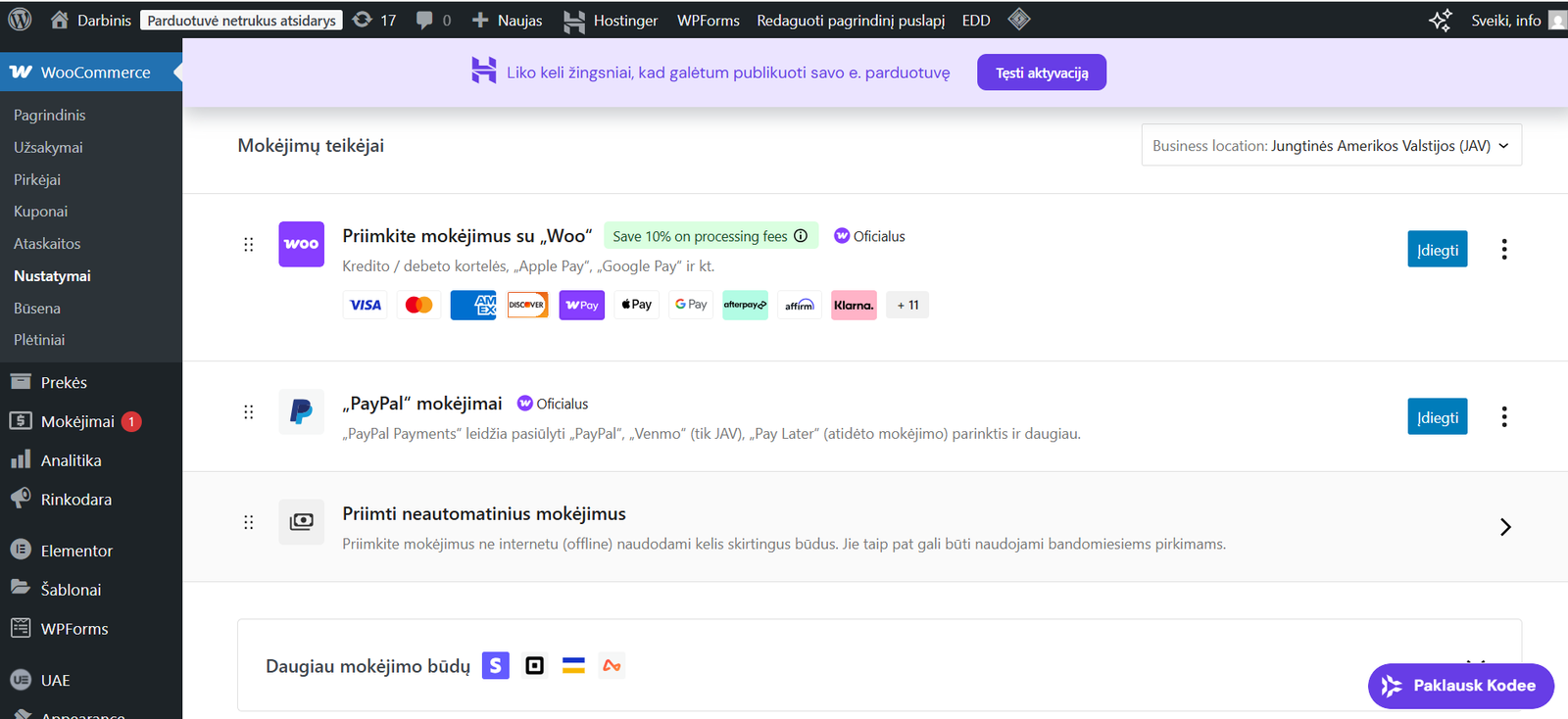Select Kuponai in WooCommerce menu
The width and height of the screenshot is (1568, 719).
(41, 212)
